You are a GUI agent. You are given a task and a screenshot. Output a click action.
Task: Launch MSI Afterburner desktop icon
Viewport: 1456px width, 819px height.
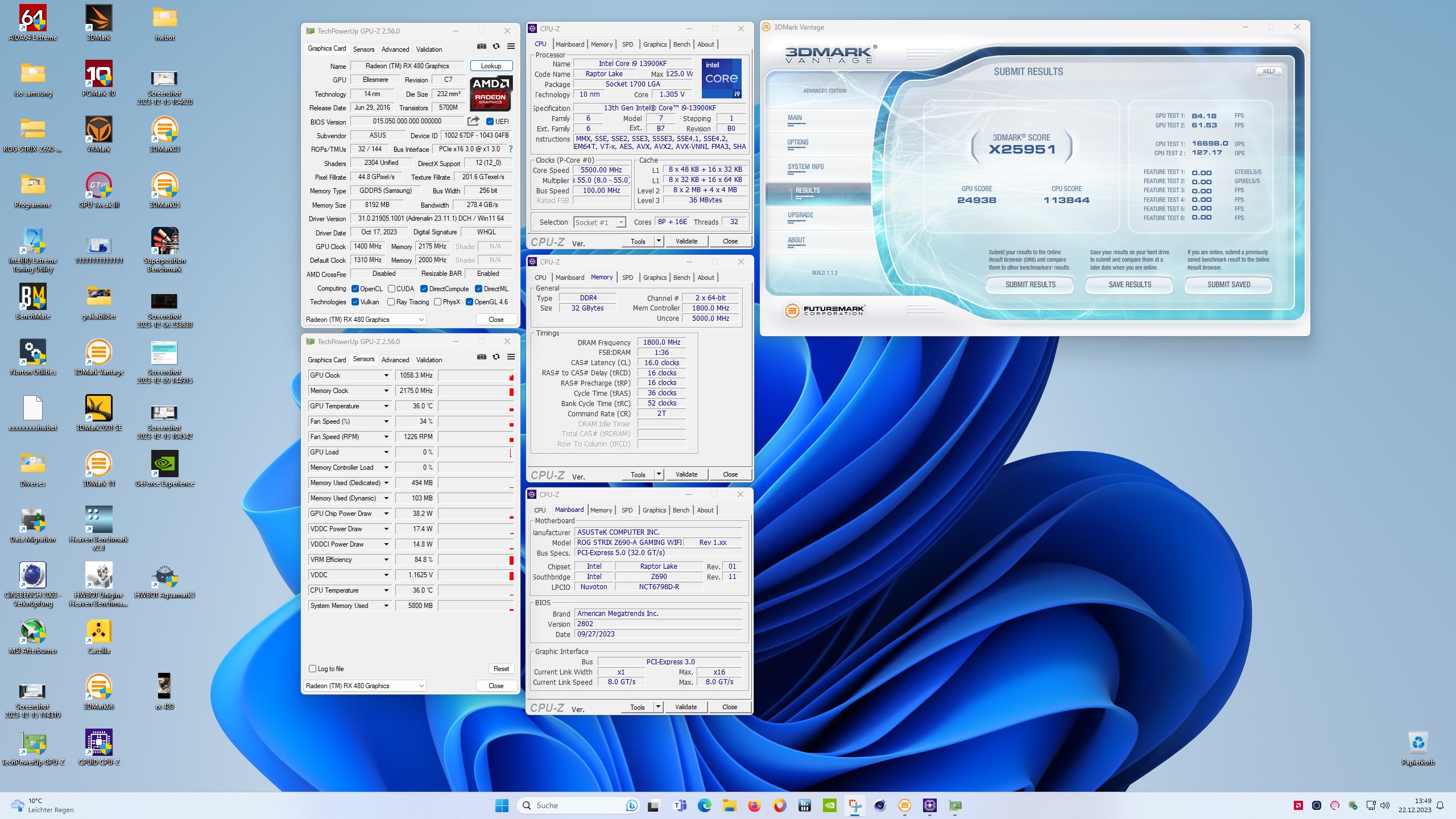tap(32, 636)
